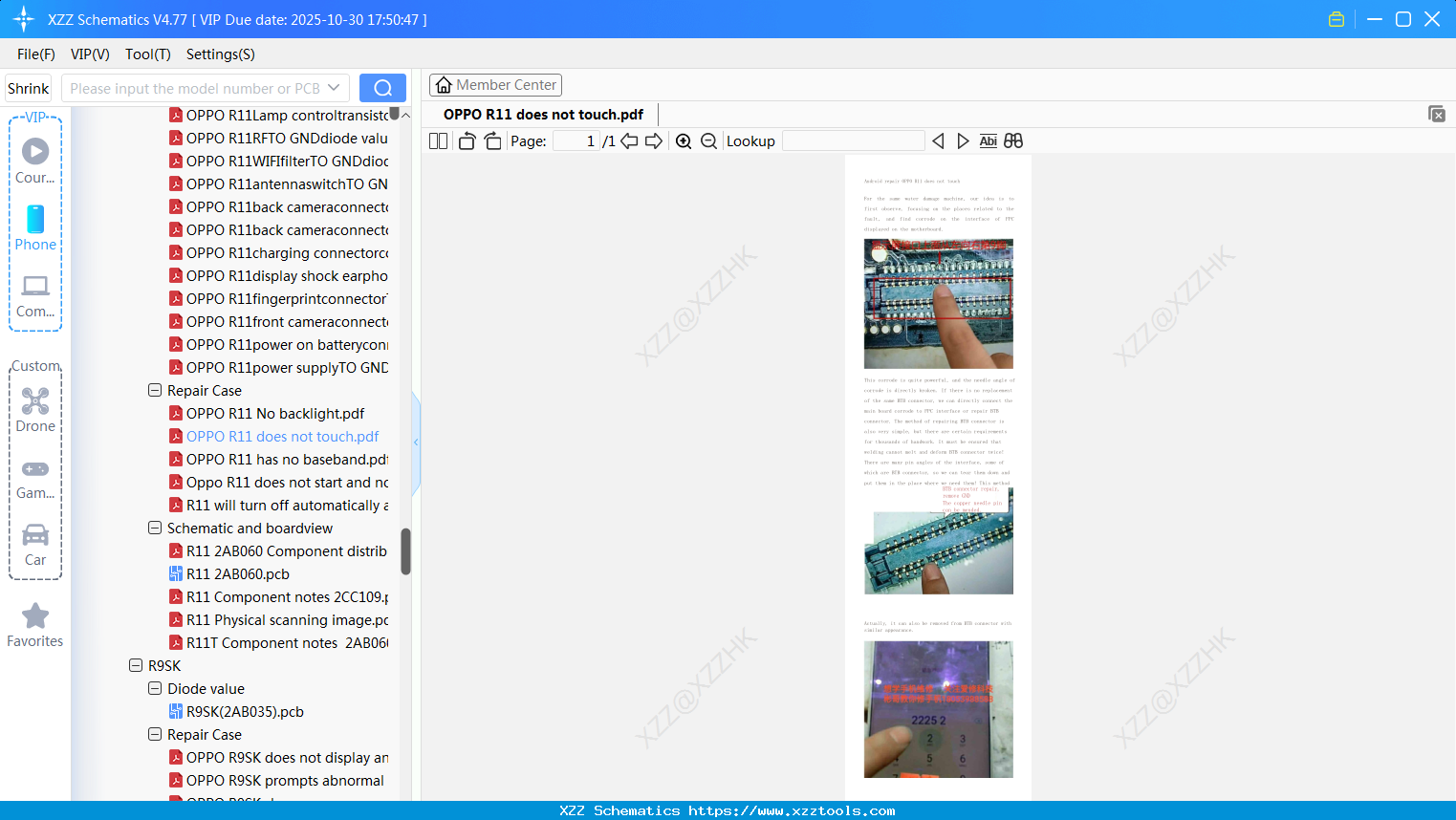The height and width of the screenshot is (820, 1456).
Task: Open OPPO R11 has no baseband pdf
Action: pyautogui.click(x=287, y=460)
